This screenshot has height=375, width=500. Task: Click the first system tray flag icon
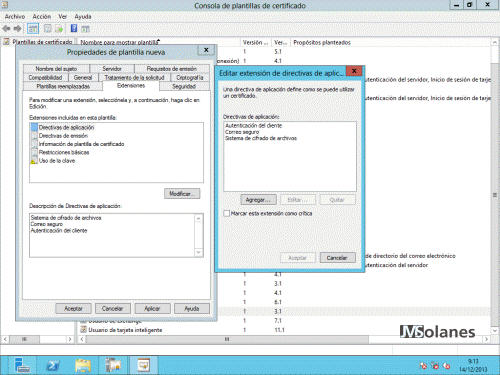[423, 366]
